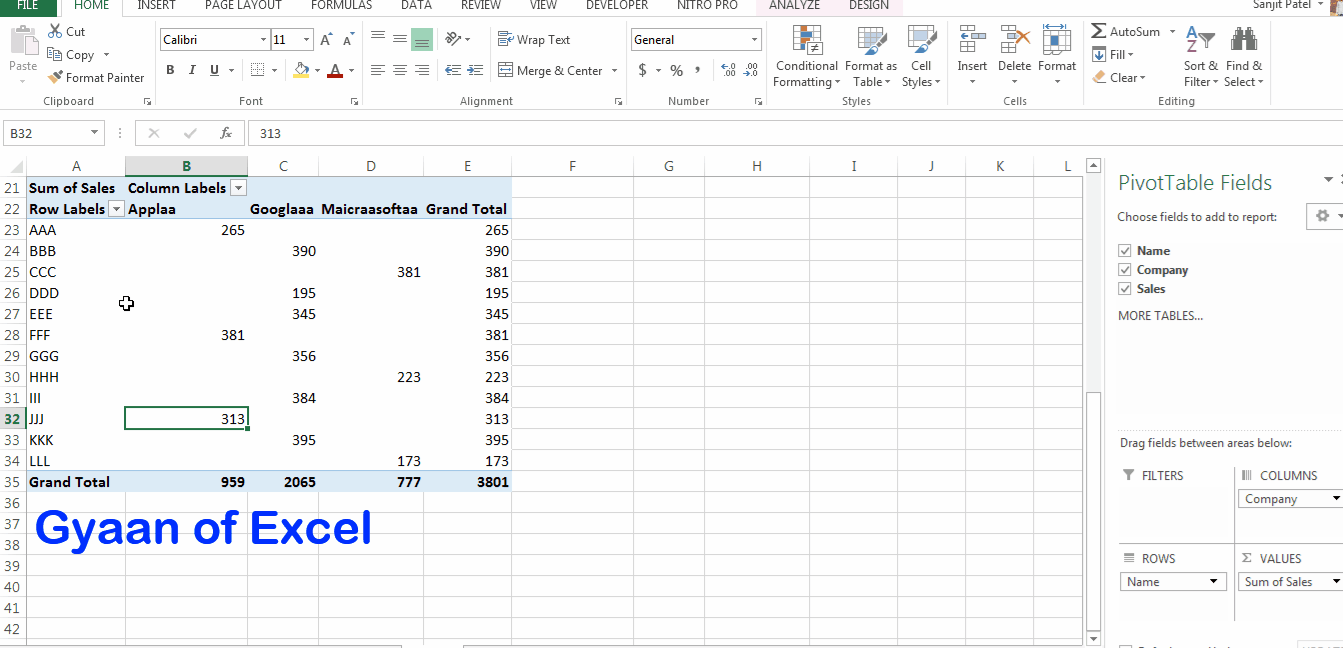
Task: Uncheck the Company field checkbox
Action: coord(1125,270)
